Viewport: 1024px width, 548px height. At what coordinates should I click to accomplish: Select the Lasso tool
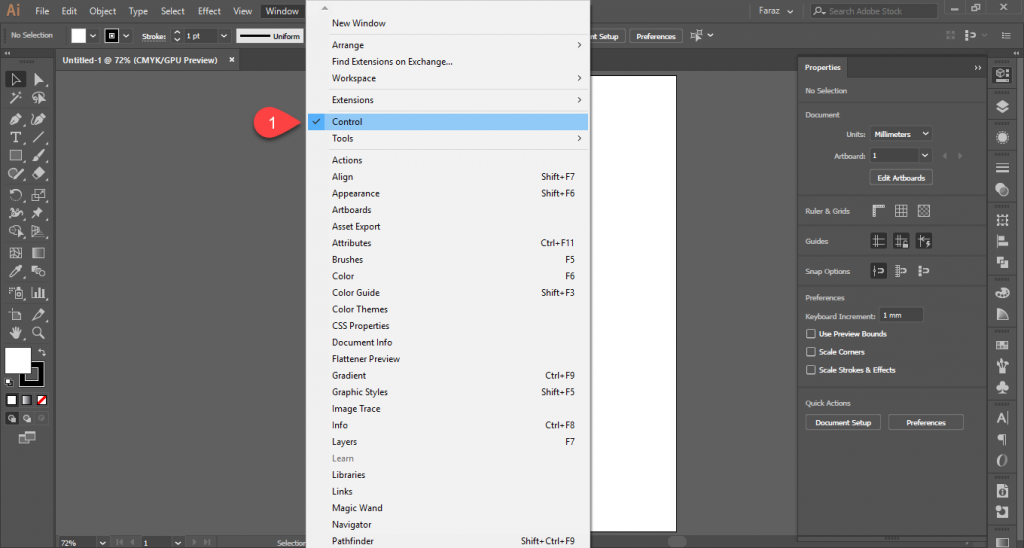(39, 98)
